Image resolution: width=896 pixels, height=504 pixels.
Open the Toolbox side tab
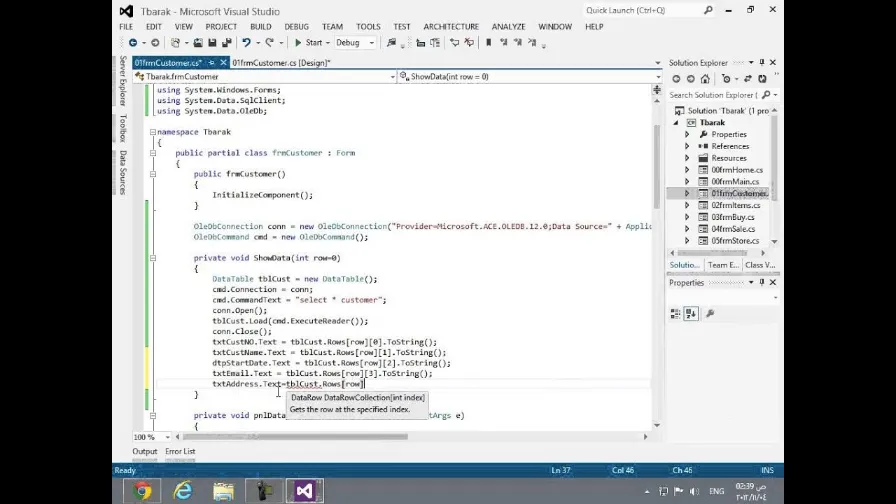pyautogui.click(x=123, y=128)
